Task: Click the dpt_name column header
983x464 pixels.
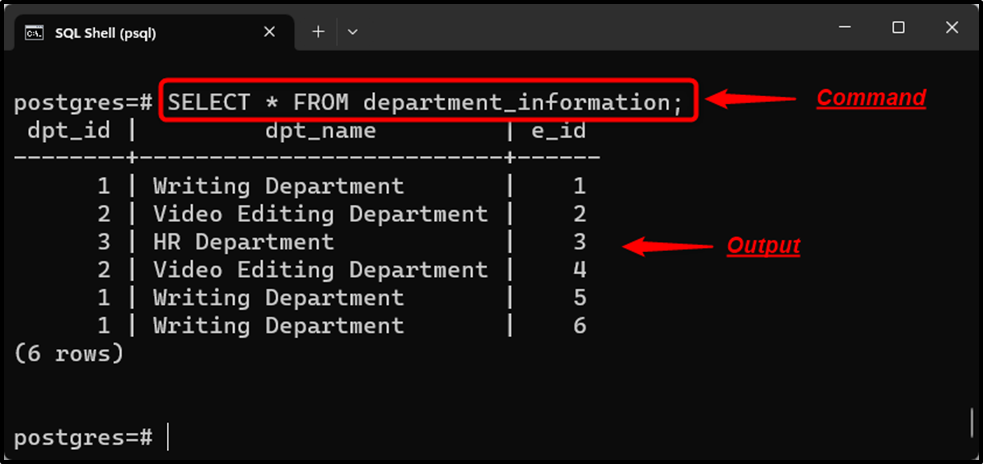Action: point(320,130)
